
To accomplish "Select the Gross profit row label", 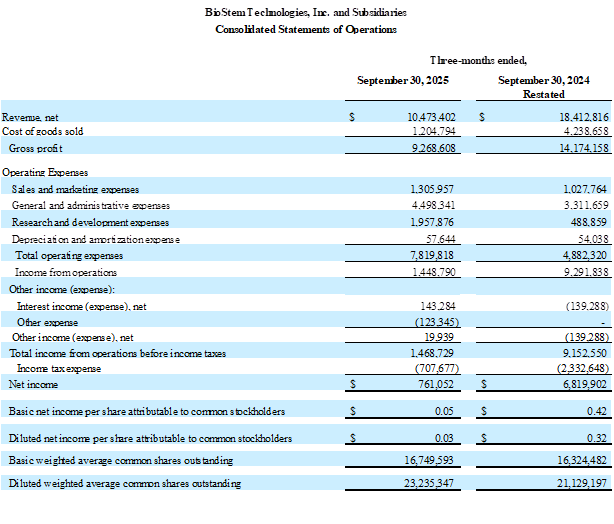I will [37, 147].
